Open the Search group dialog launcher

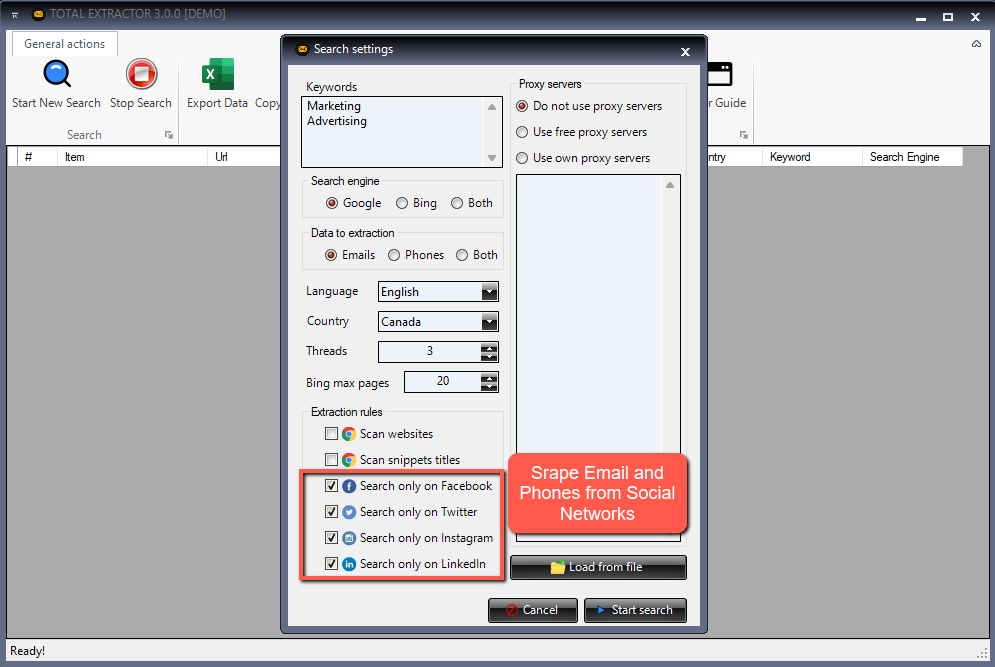click(x=169, y=135)
